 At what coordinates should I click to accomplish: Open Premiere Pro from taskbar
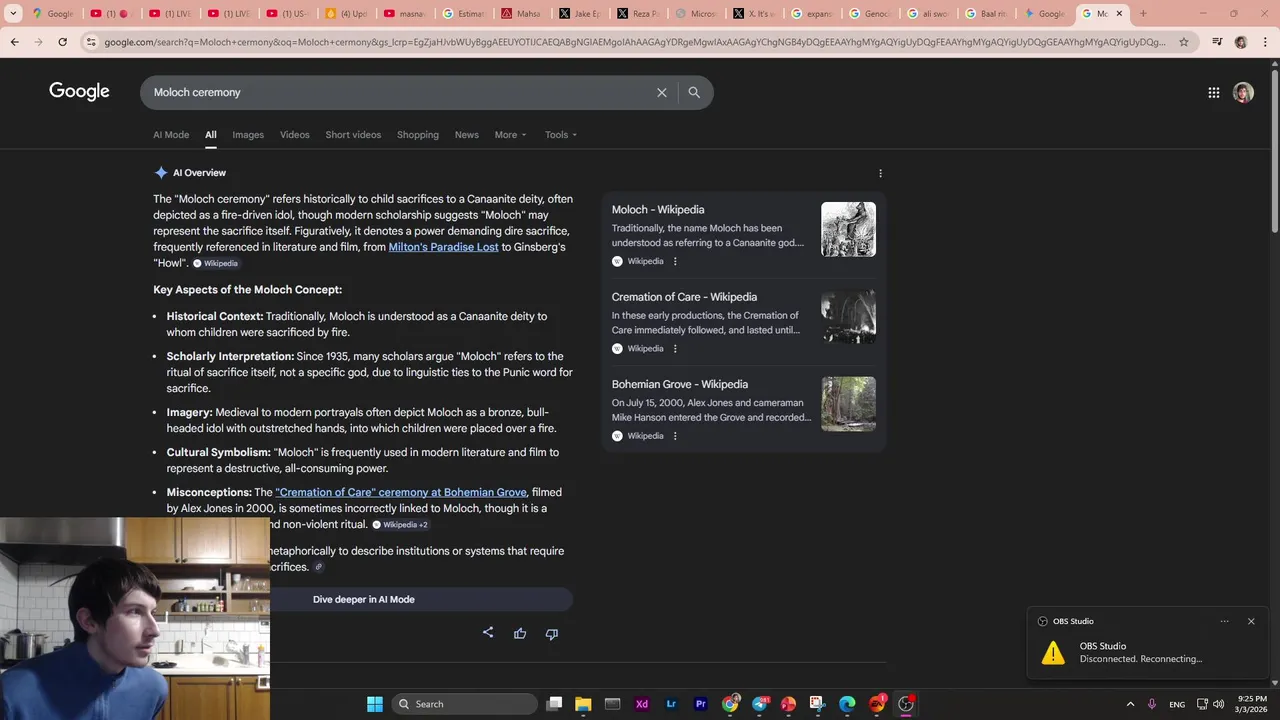click(700, 704)
